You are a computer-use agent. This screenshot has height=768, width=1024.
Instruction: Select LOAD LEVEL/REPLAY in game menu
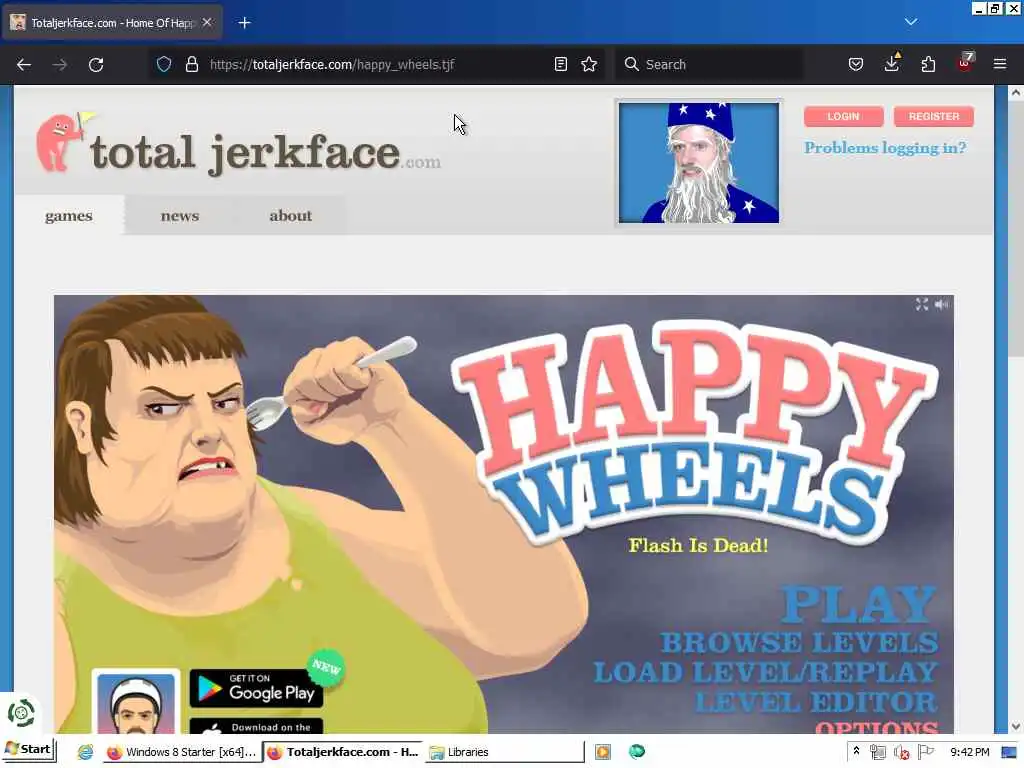tap(765, 673)
